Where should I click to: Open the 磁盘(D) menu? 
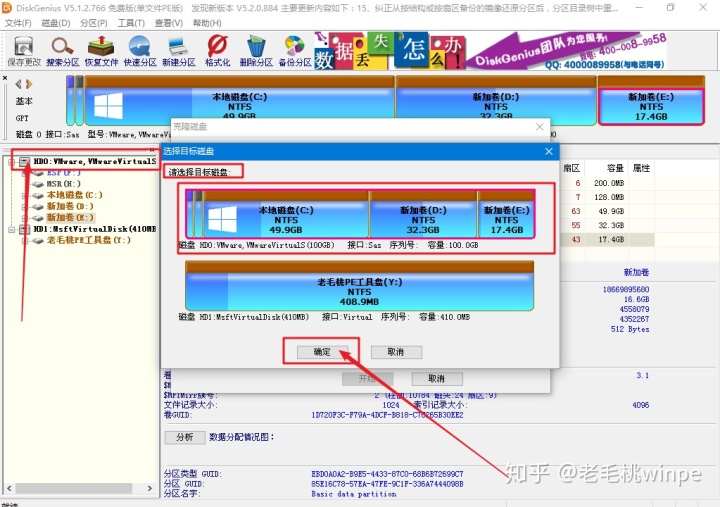56,23
